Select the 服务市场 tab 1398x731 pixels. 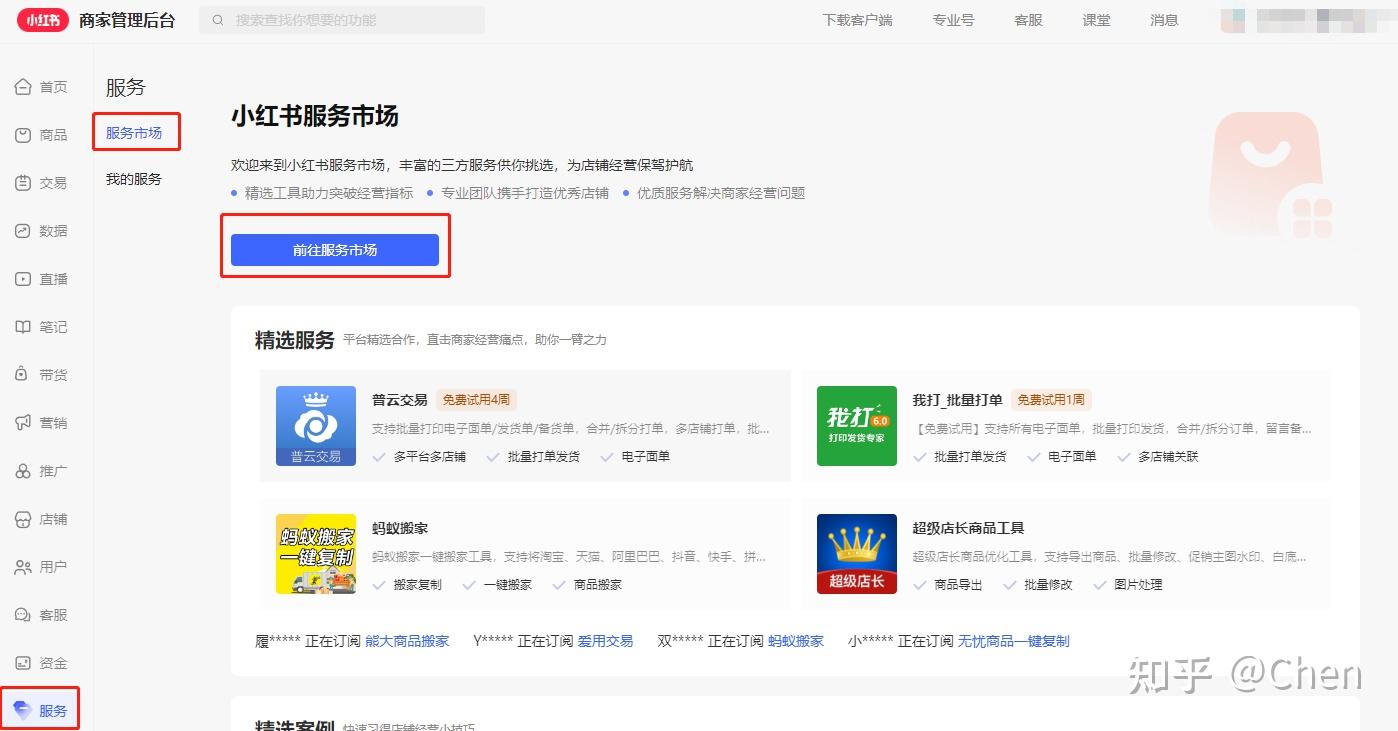tap(137, 132)
